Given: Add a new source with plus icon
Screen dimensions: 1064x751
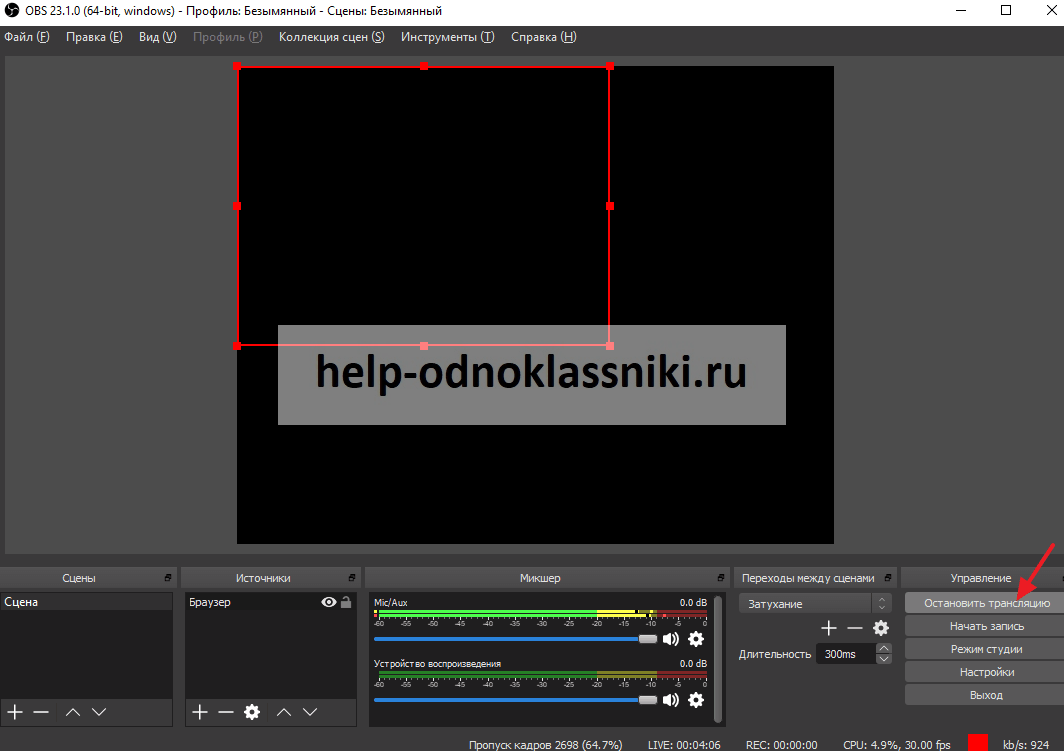Looking at the screenshot, I should tap(200, 712).
